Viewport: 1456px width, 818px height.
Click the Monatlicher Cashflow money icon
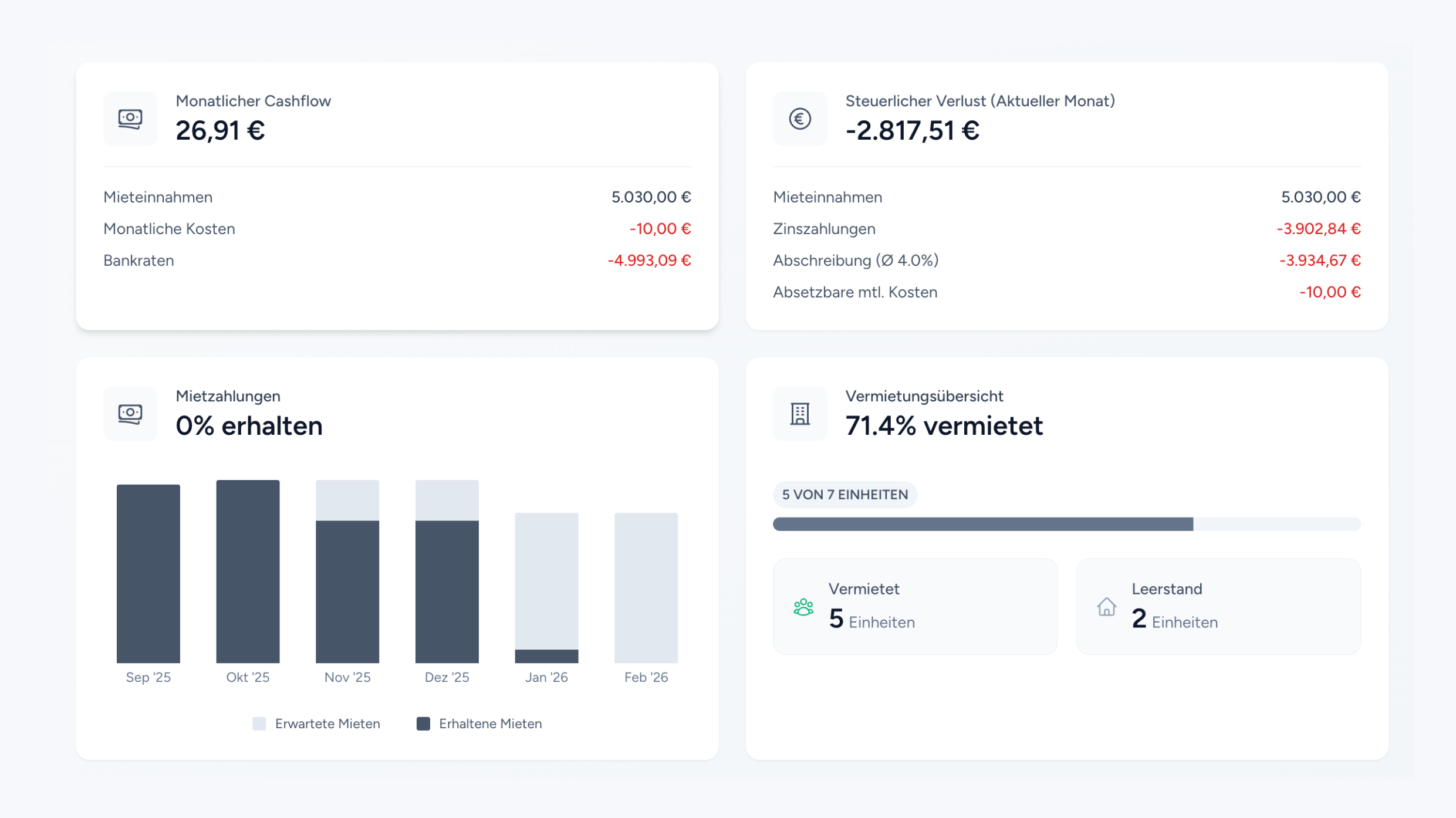[x=130, y=119]
